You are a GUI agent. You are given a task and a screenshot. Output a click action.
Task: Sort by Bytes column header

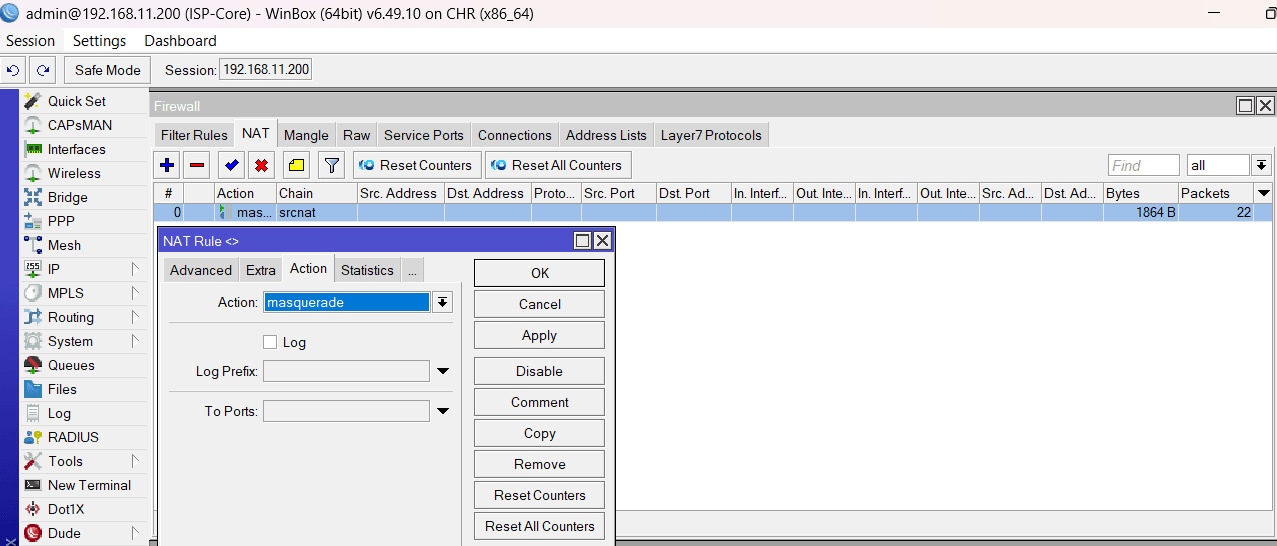click(1140, 193)
